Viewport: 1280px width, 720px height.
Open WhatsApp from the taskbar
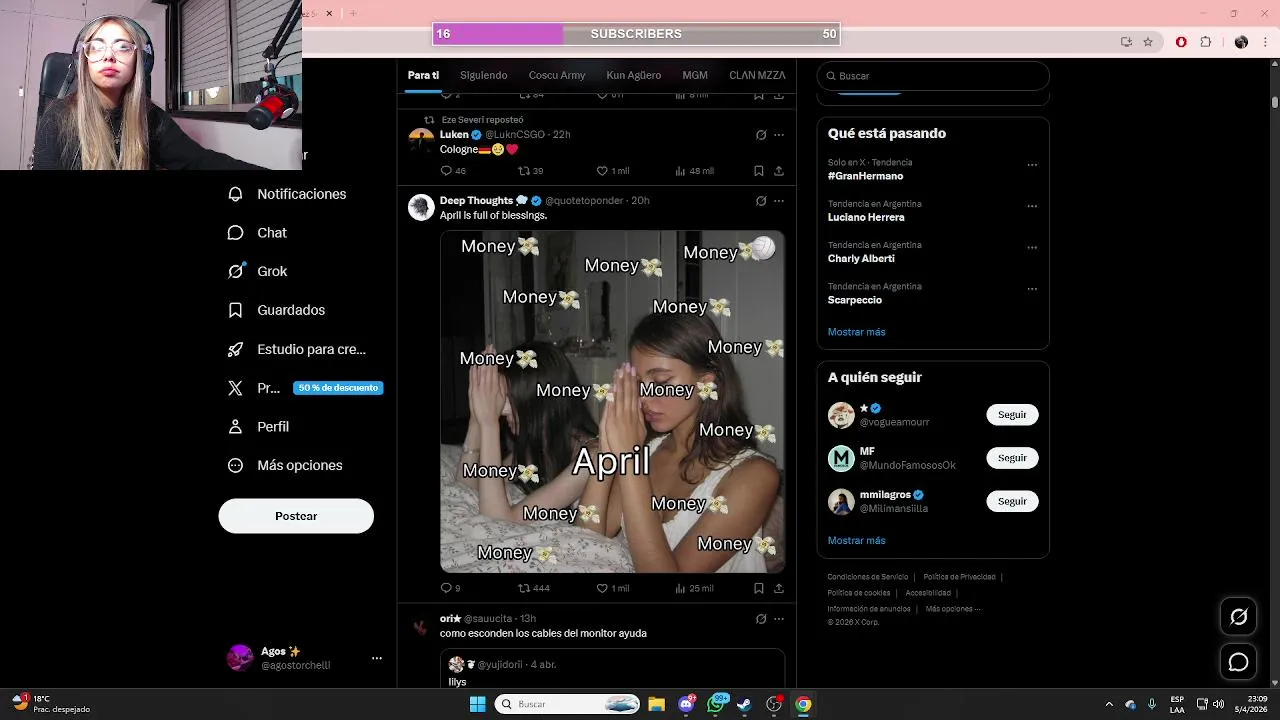click(716, 704)
